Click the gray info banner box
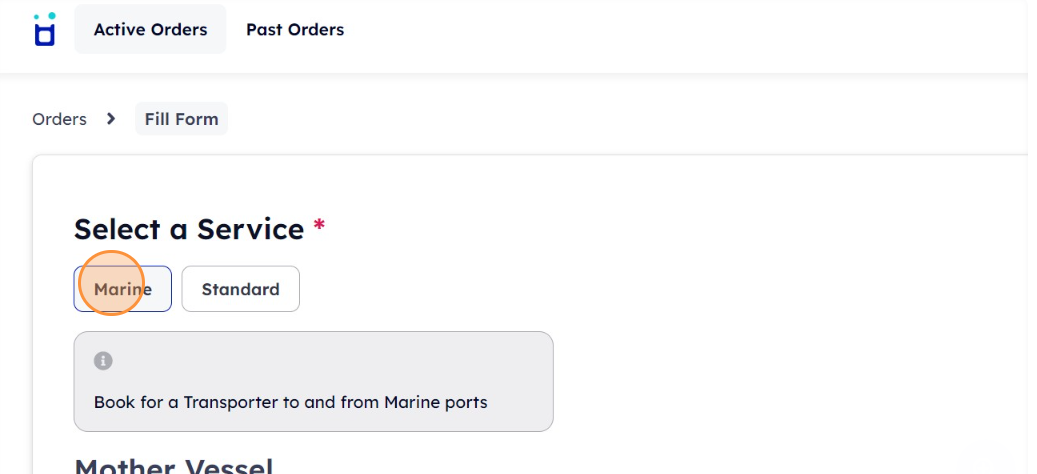Viewport: 1037px width, 474px height. coord(313,381)
